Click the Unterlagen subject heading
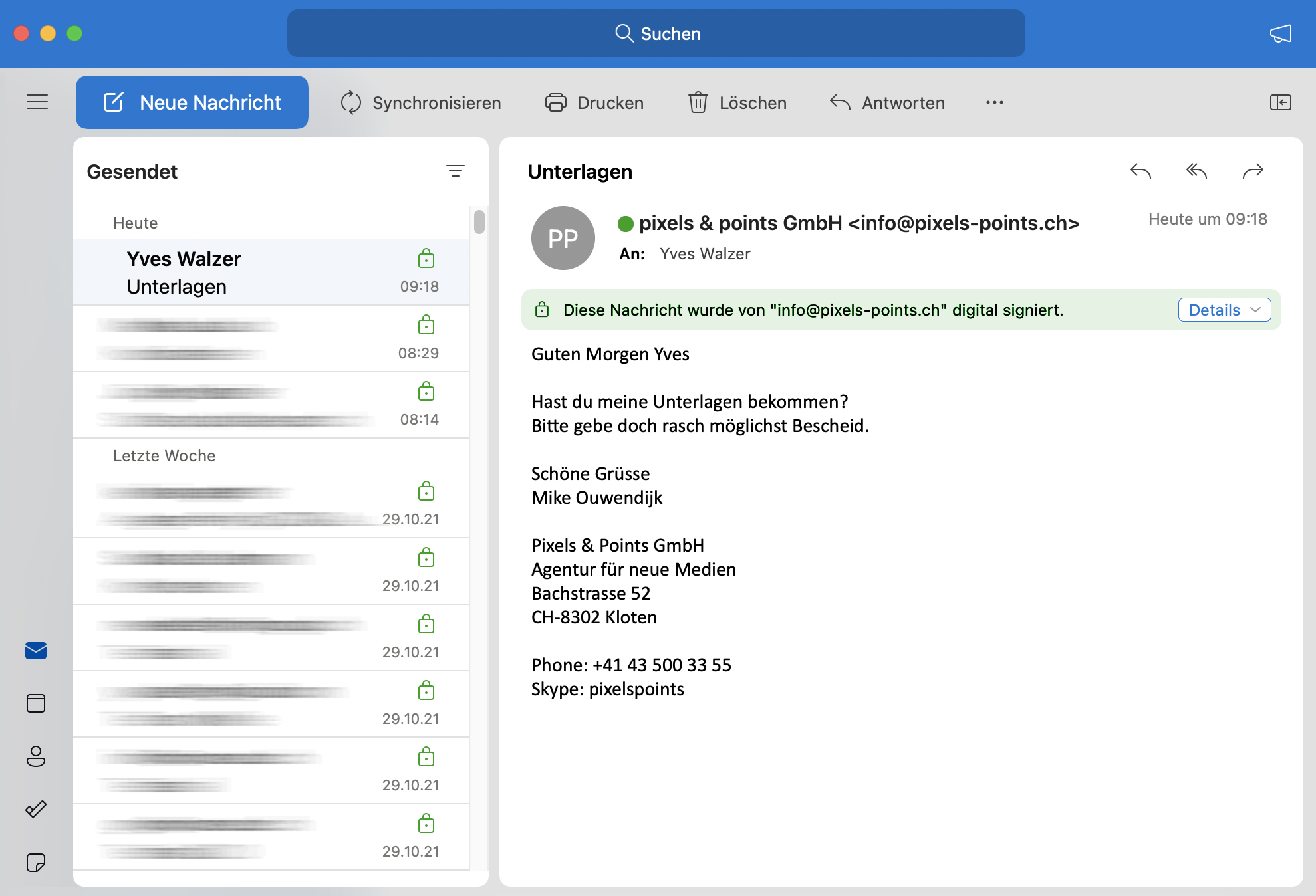This screenshot has width=1316, height=896. [580, 171]
